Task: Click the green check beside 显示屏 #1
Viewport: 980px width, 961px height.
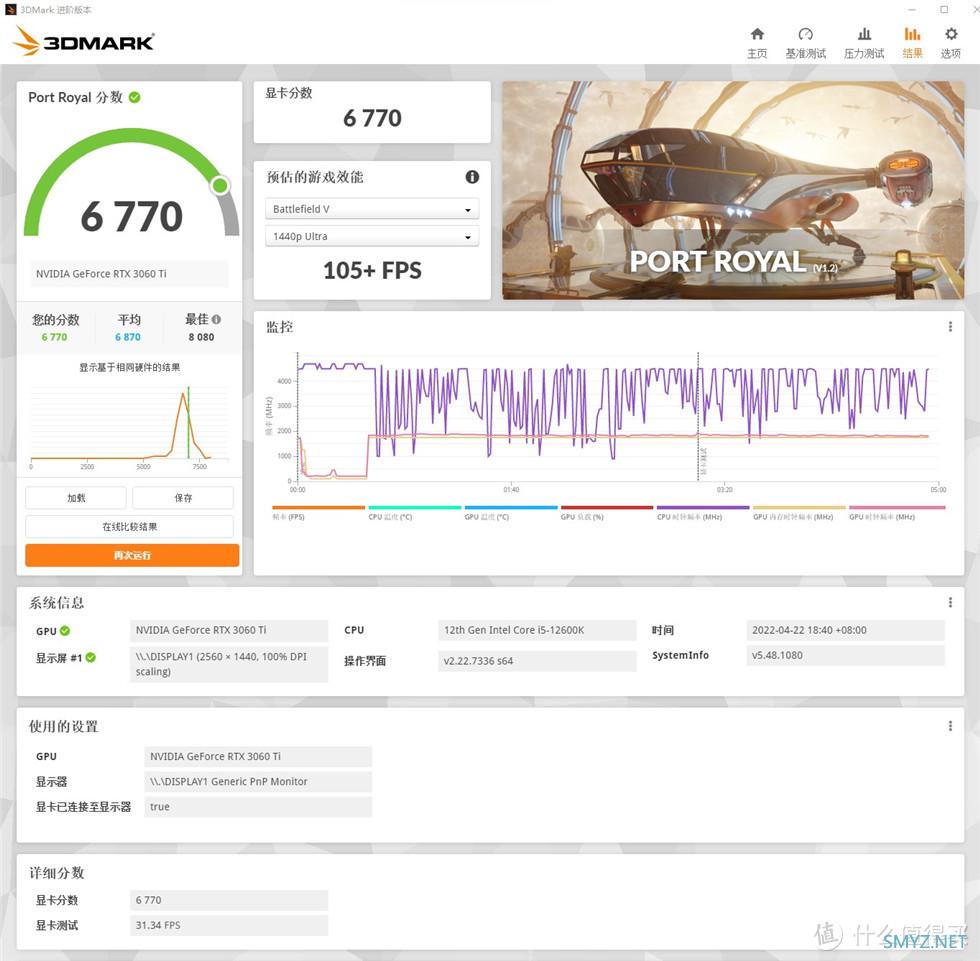Action: click(91, 657)
